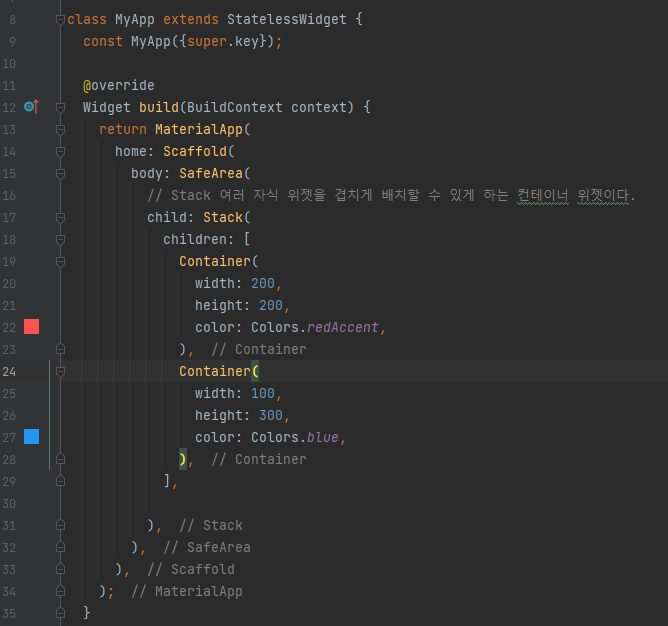668x626 pixels.
Task: Click the Korean Stack comment on line 16
Action: 391,196
